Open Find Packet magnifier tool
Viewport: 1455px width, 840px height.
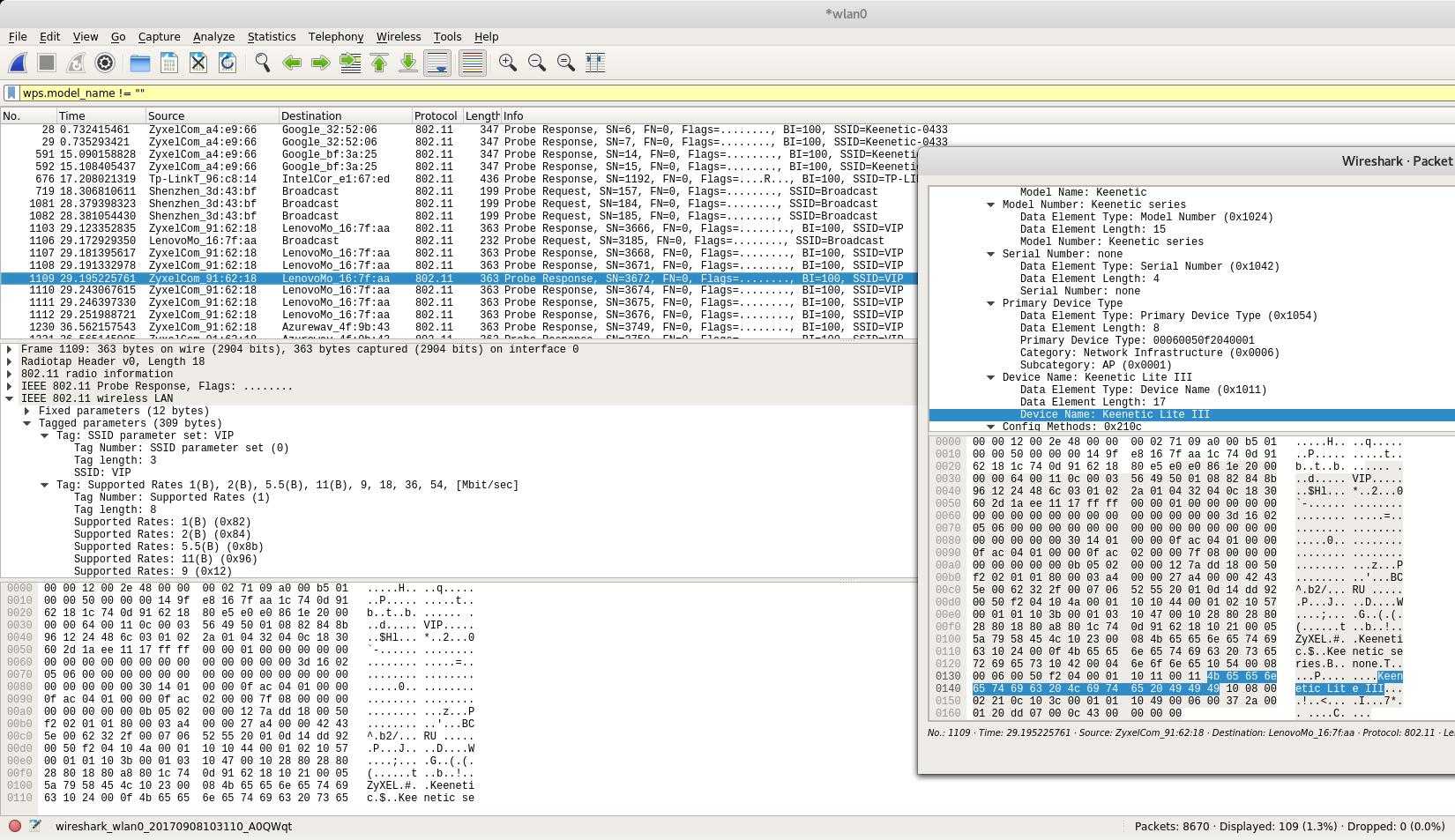pos(262,63)
